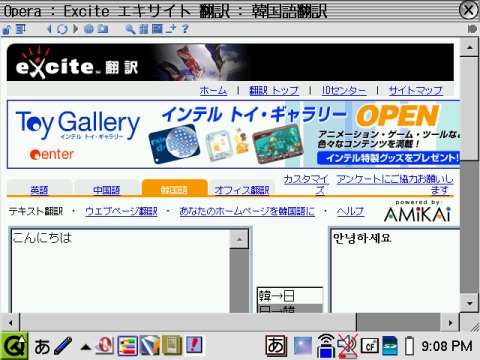Open the Qtopia Q start menu

(14, 346)
